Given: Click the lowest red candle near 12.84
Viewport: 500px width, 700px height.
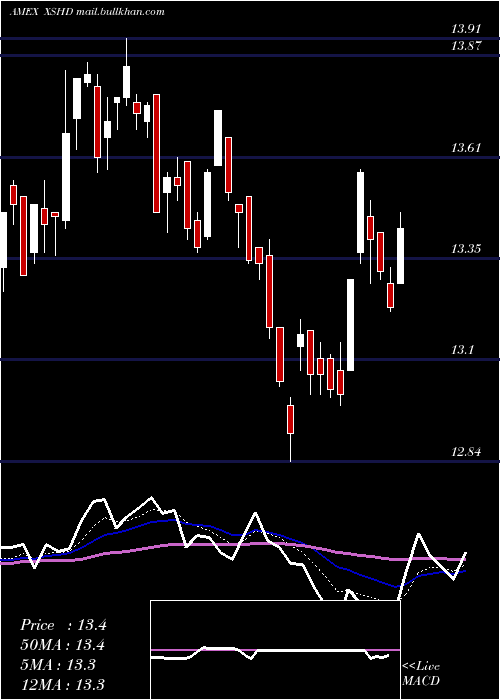Looking at the screenshot, I should 291,419.
